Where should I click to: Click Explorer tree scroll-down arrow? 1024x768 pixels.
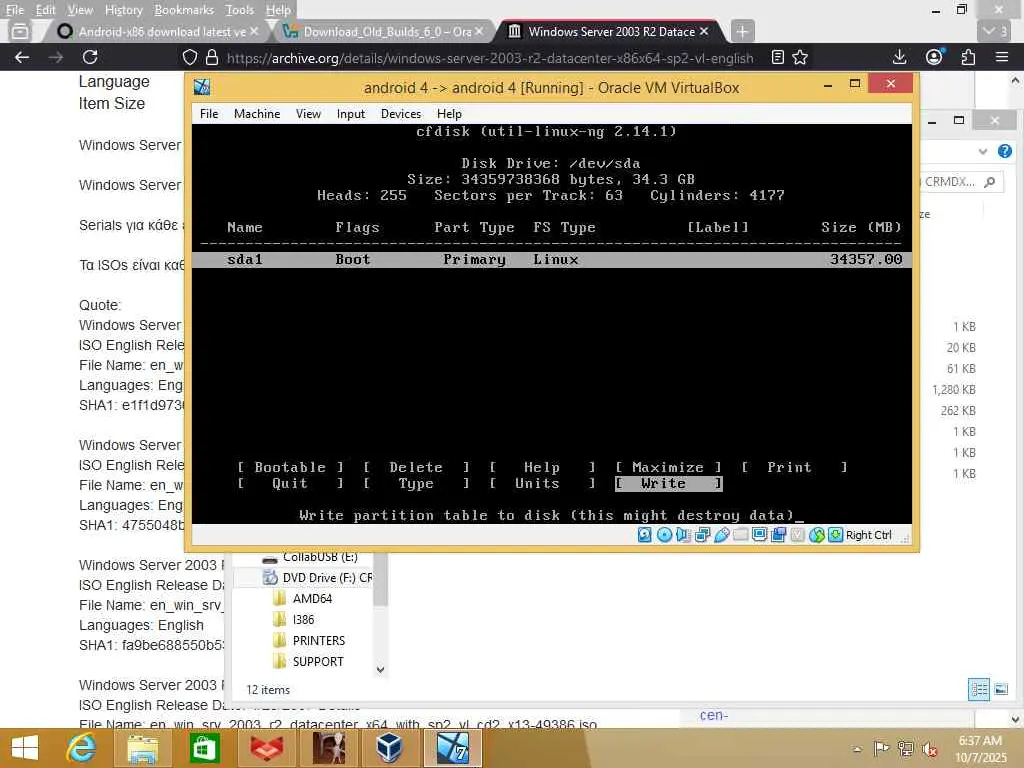(380, 669)
